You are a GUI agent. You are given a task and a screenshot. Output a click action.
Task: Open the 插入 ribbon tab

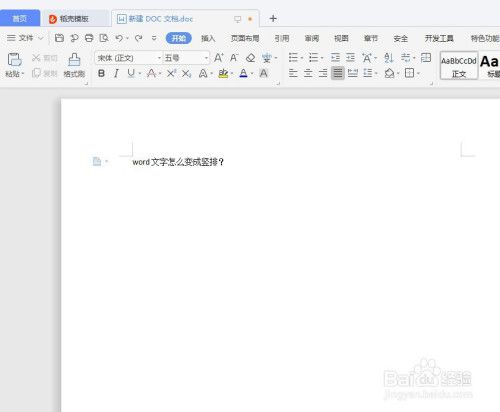pos(208,38)
